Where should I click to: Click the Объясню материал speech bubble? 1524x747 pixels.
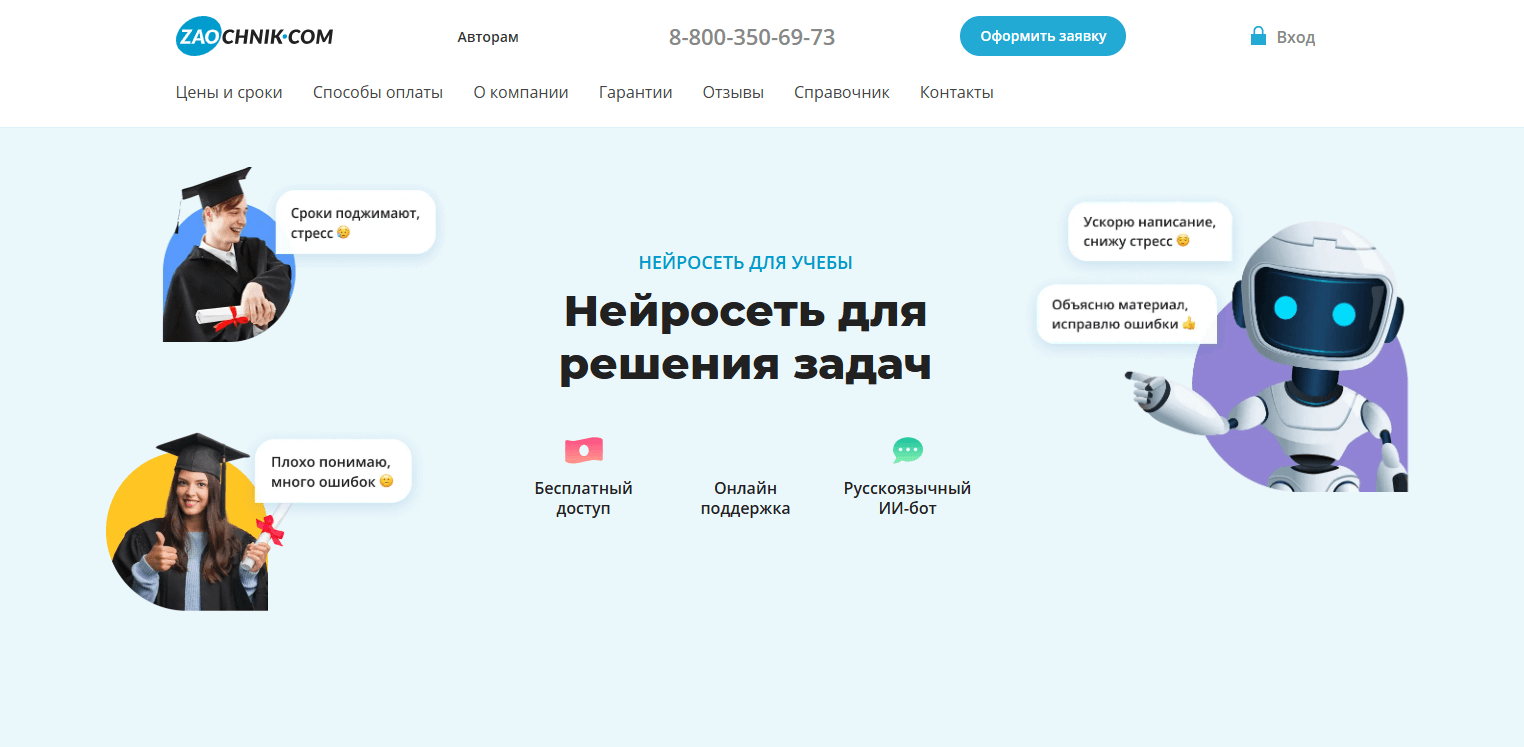point(1126,314)
